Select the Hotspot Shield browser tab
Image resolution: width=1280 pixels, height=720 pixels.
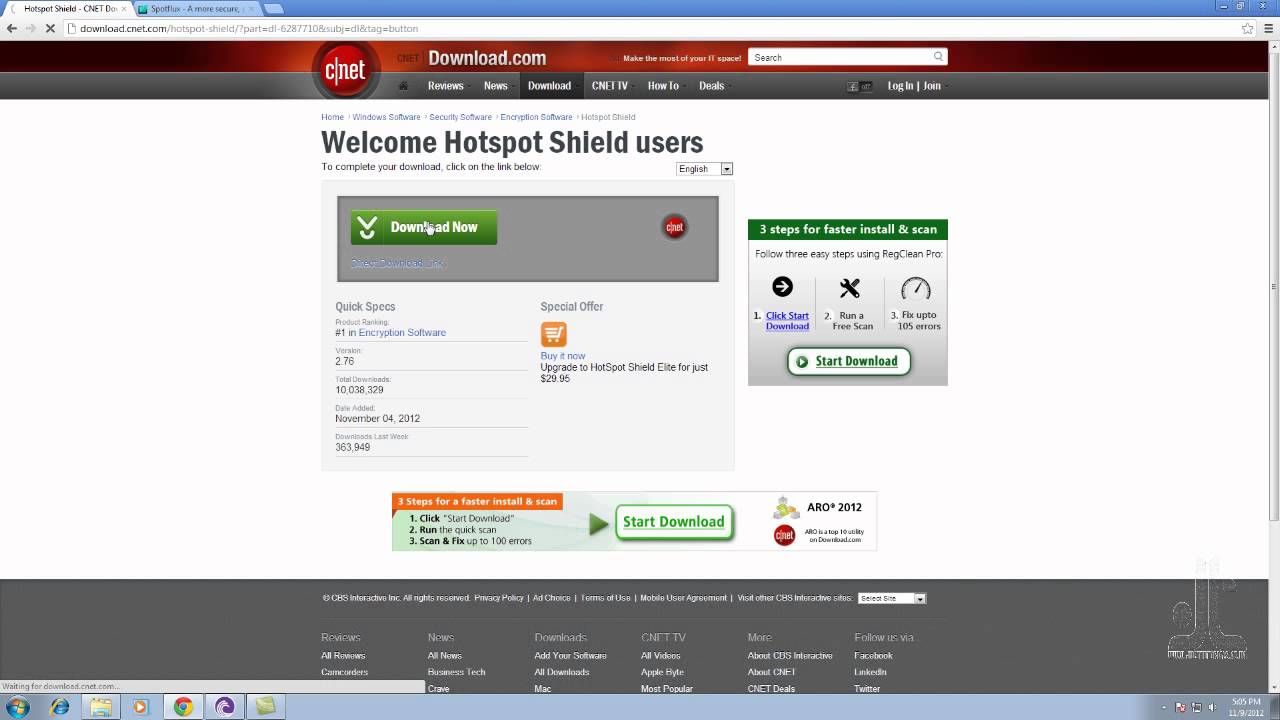pyautogui.click(x=68, y=9)
